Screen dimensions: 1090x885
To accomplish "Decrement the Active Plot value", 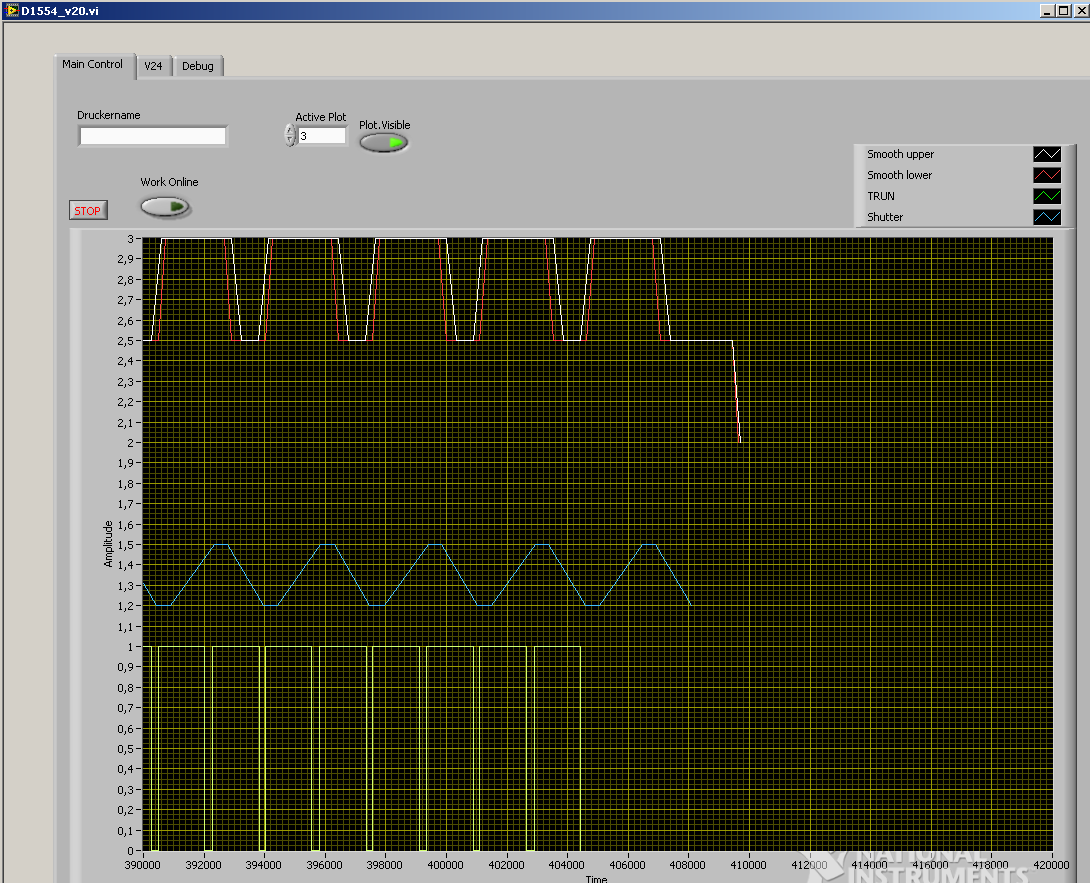I will pyautogui.click(x=290, y=140).
